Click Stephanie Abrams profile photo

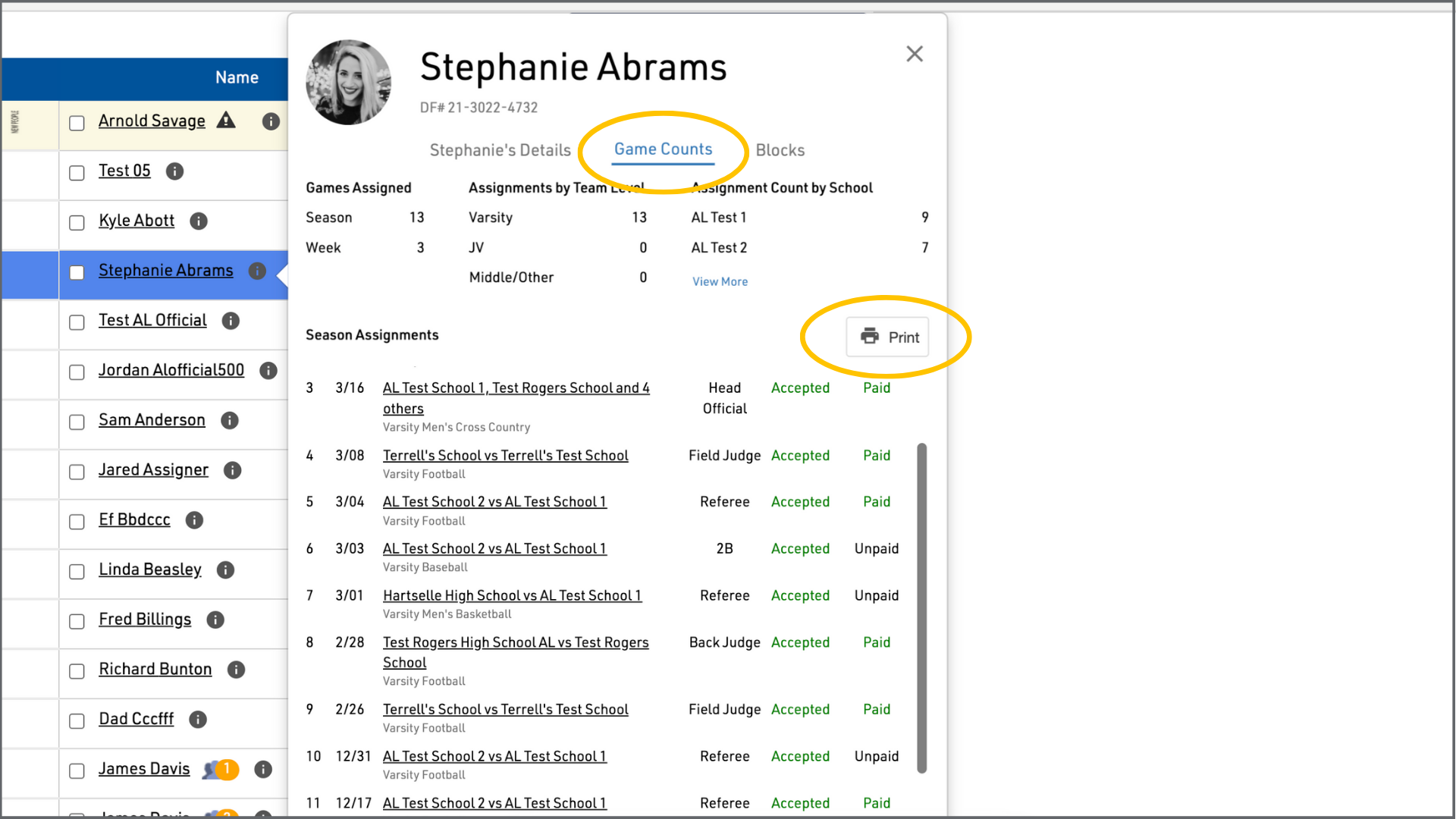coord(348,83)
